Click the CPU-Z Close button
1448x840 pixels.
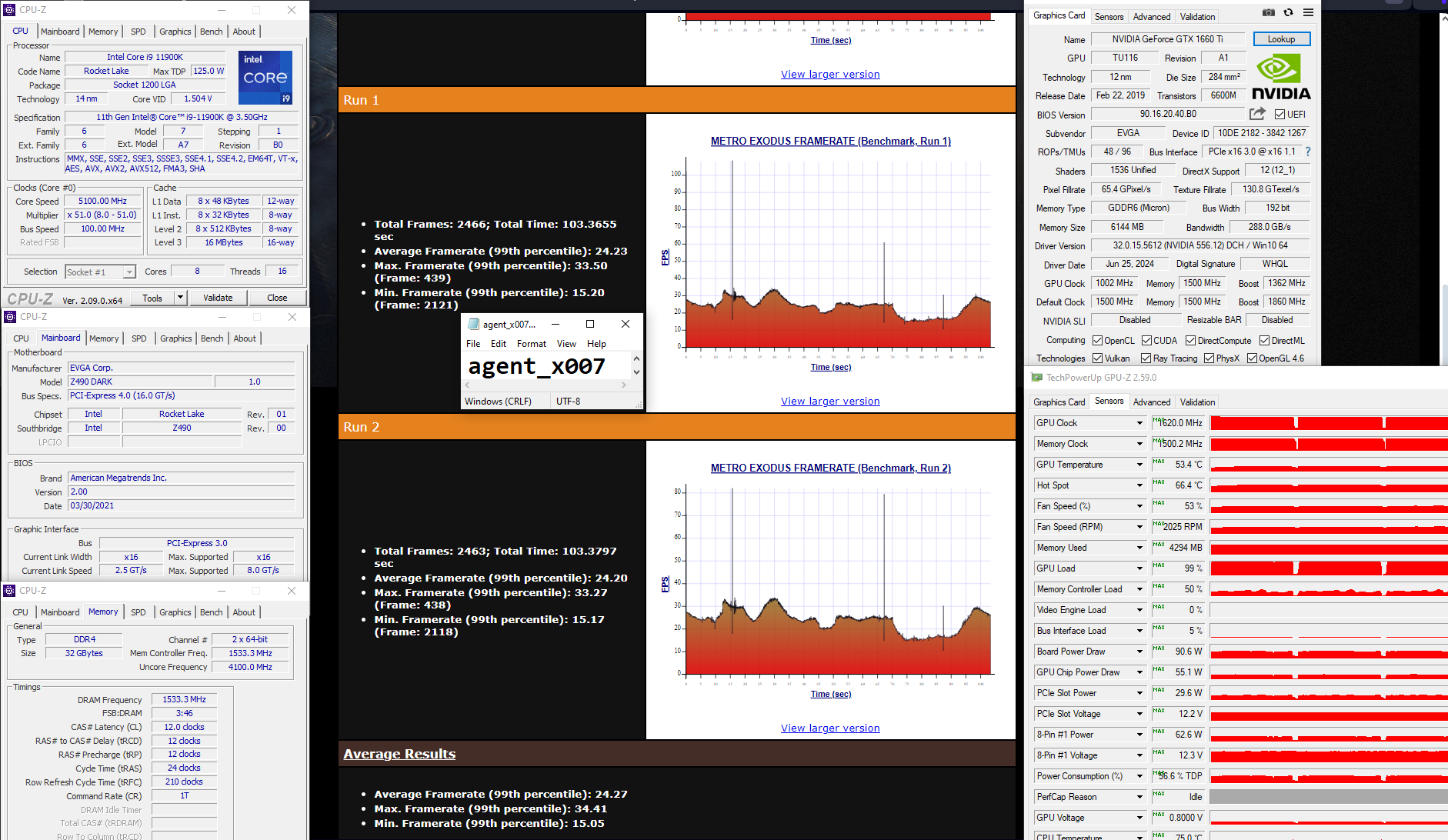(277, 298)
